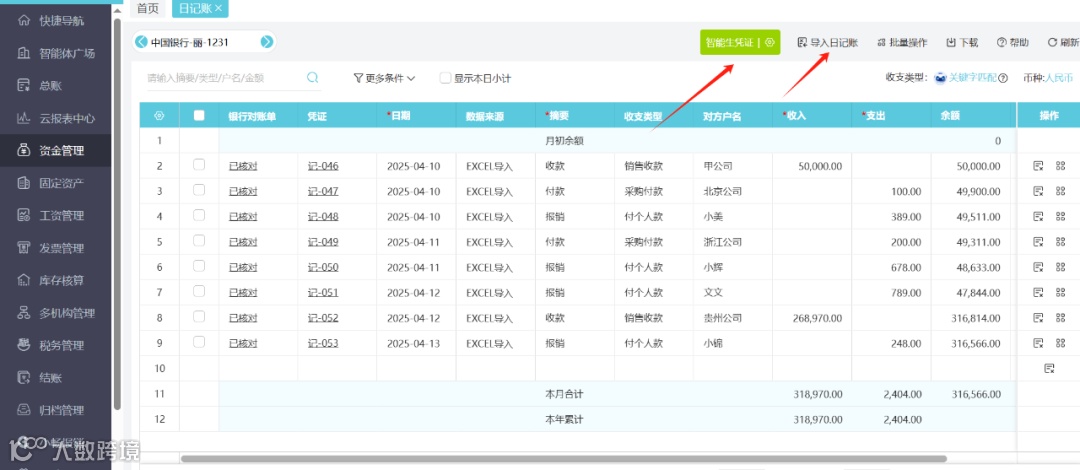
Task: Go to next bank account
Action: (x=267, y=42)
